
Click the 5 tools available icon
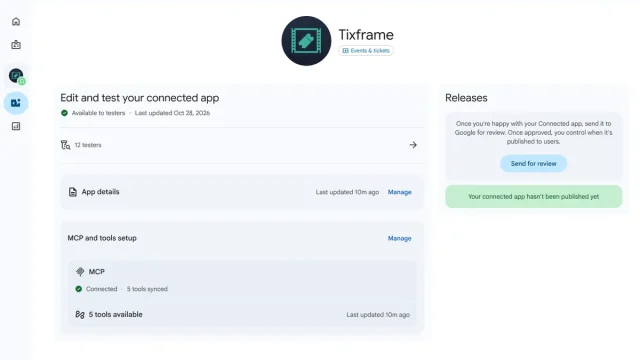[x=80, y=314]
